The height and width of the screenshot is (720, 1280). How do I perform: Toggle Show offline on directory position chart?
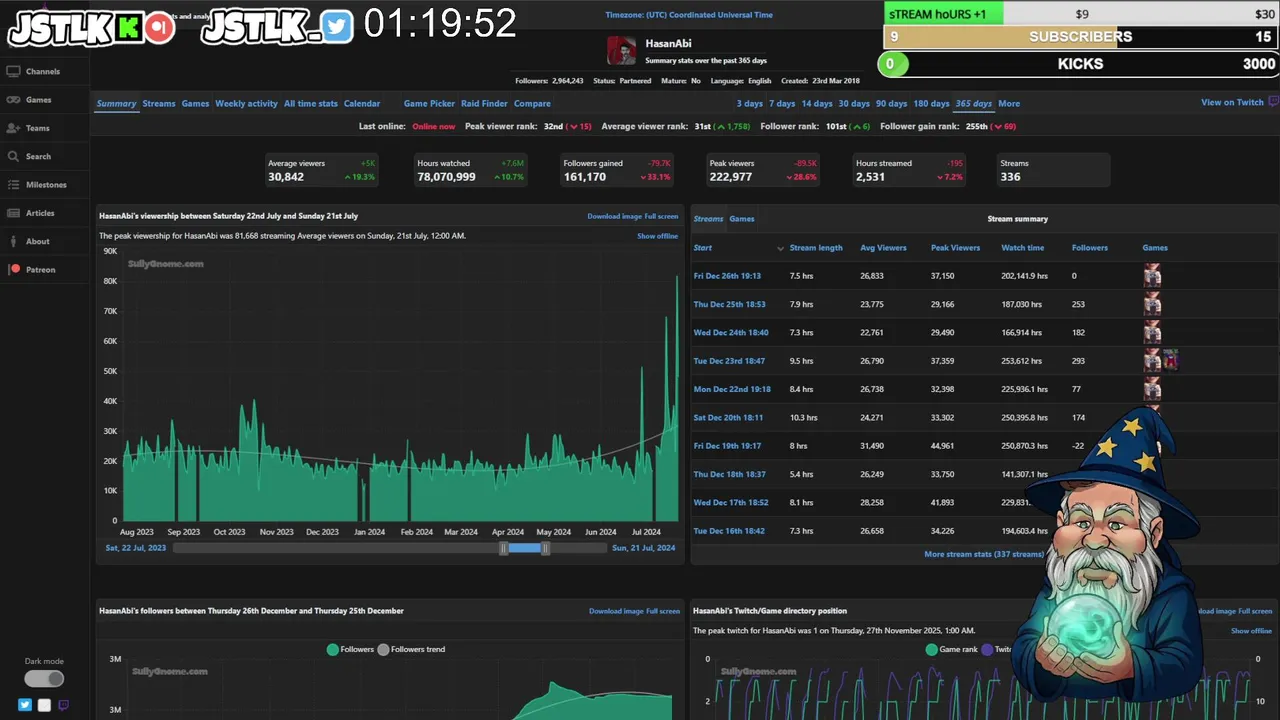[x=1252, y=631]
